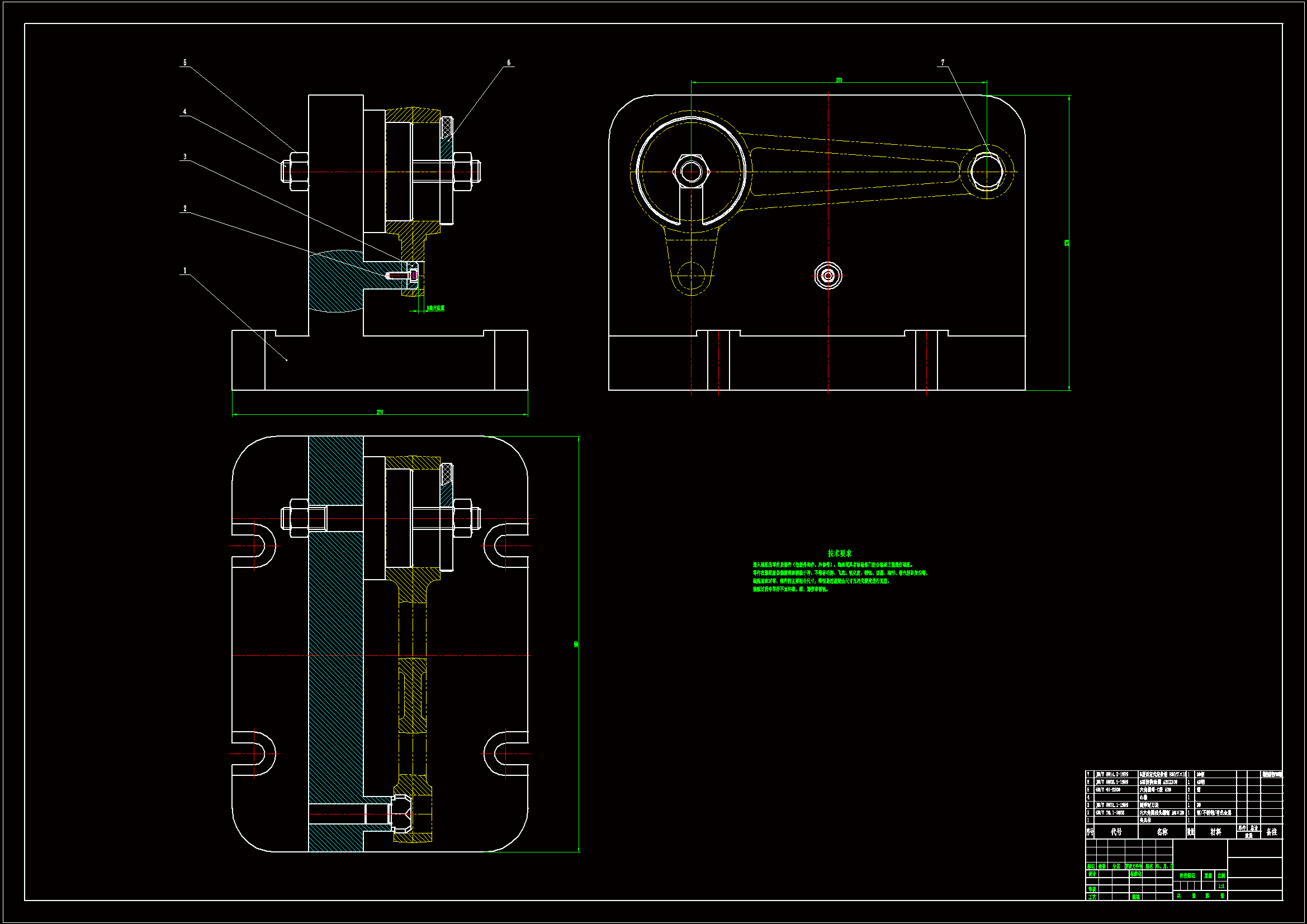Click part balloon number 1 label
Image resolution: width=1307 pixels, height=924 pixels.
(184, 271)
